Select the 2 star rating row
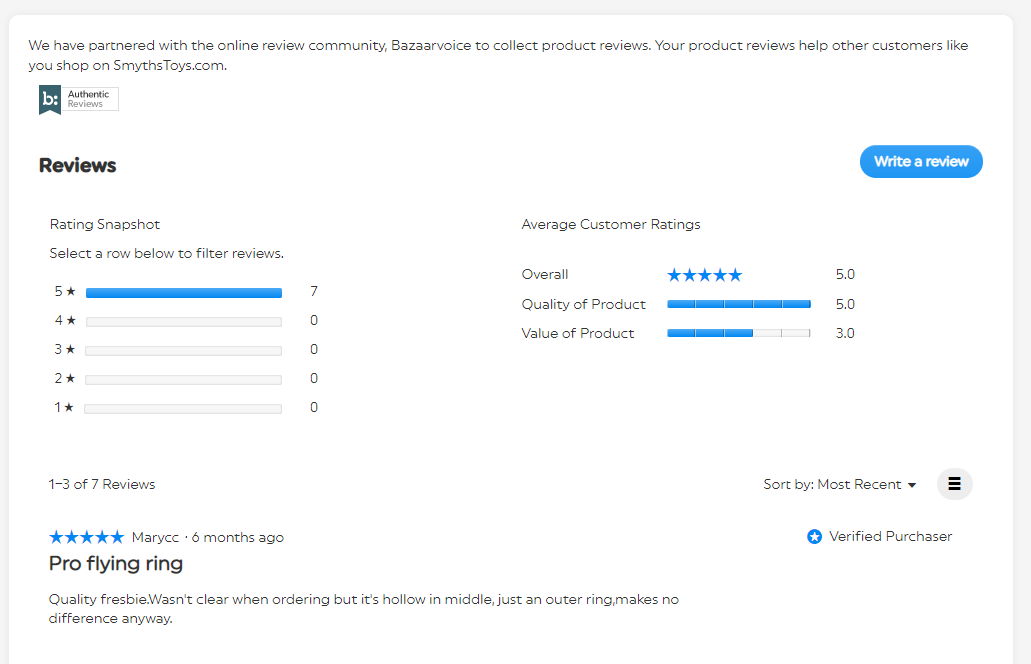Screen dimensions: 1031x664 (183, 380)
